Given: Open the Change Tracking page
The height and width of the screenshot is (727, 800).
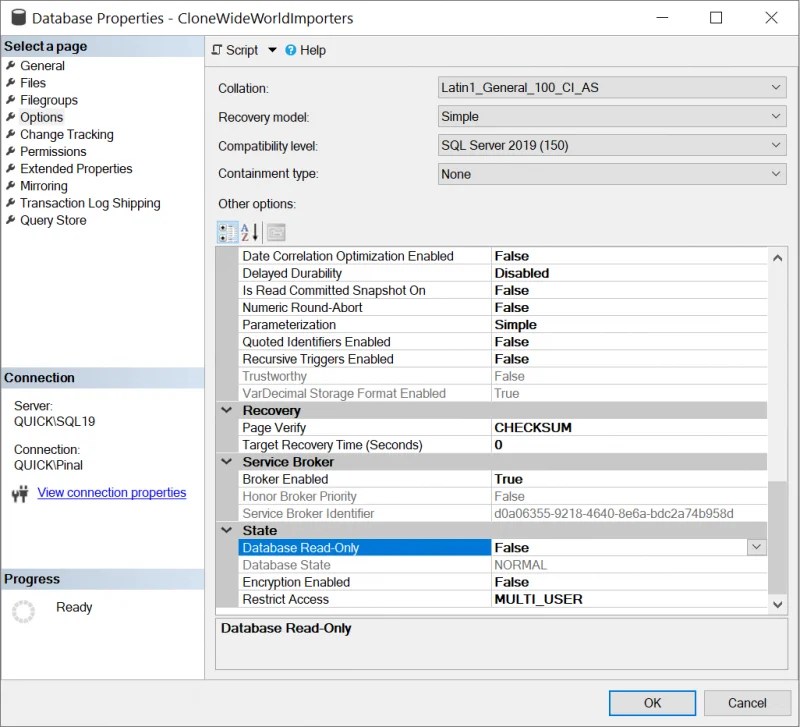Looking at the screenshot, I should (67, 134).
